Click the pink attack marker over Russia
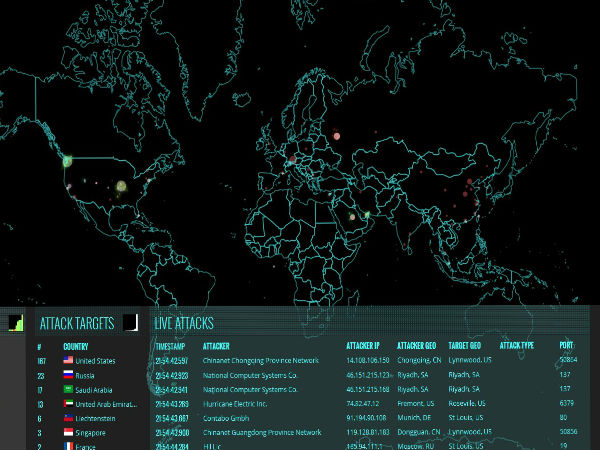The height and width of the screenshot is (450, 600). pos(337,135)
